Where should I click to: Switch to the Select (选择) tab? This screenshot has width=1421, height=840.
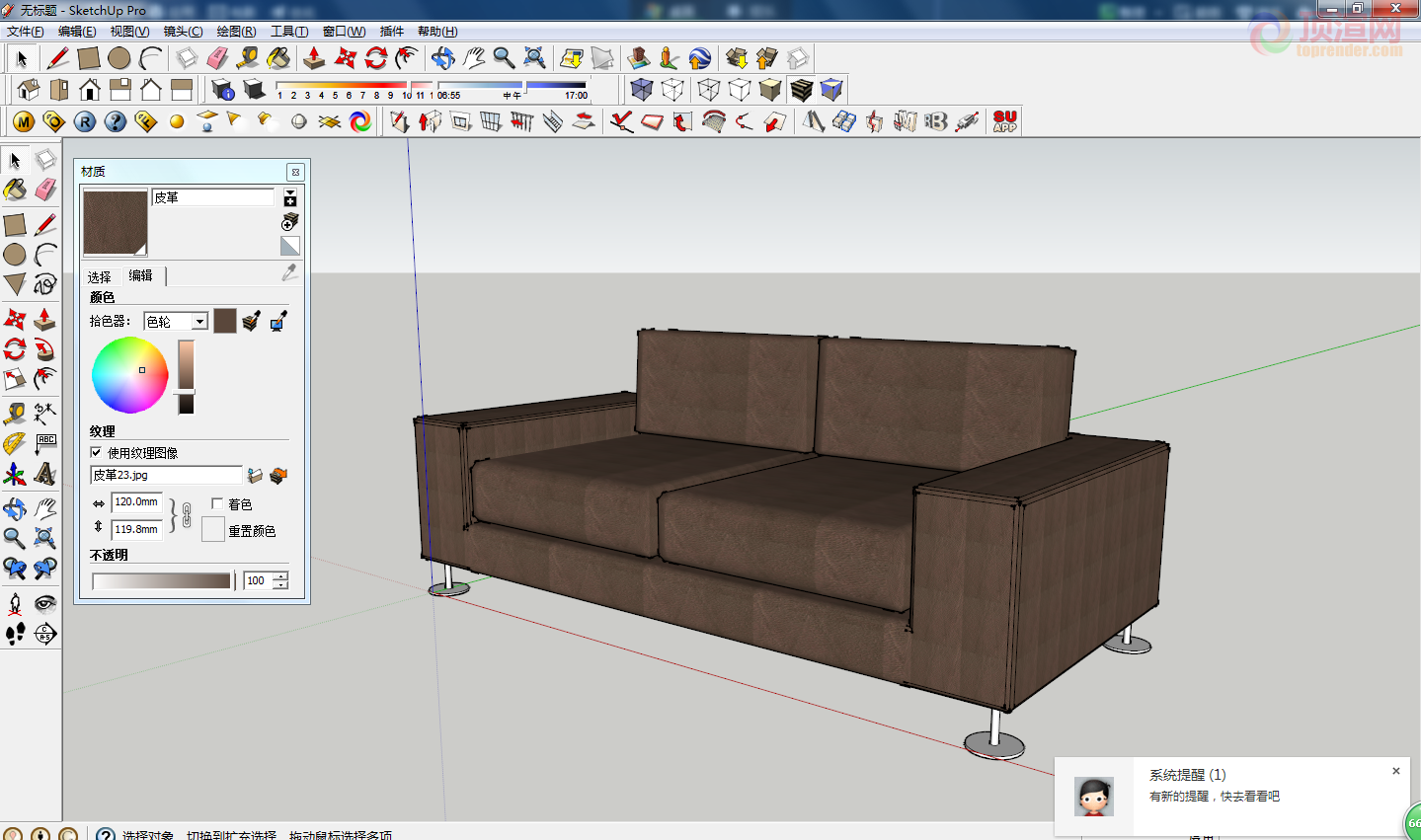click(x=100, y=277)
